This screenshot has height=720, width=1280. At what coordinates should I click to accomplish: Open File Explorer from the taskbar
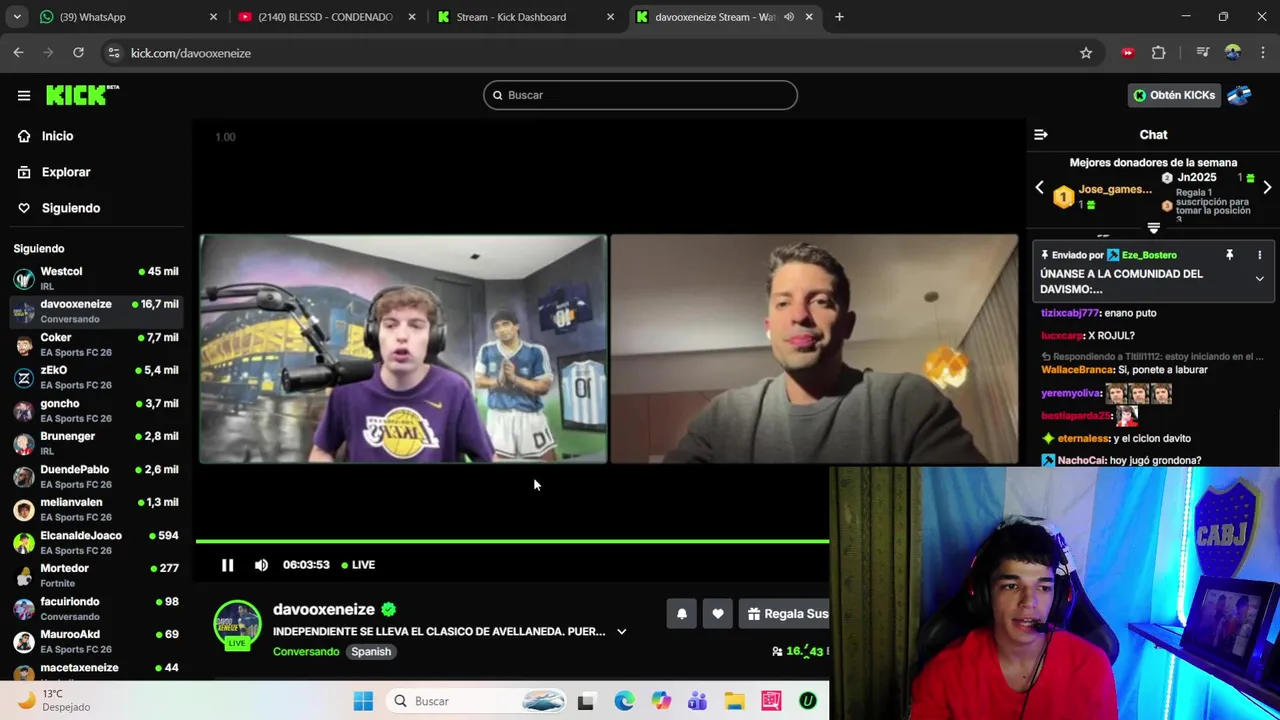pos(734,701)
